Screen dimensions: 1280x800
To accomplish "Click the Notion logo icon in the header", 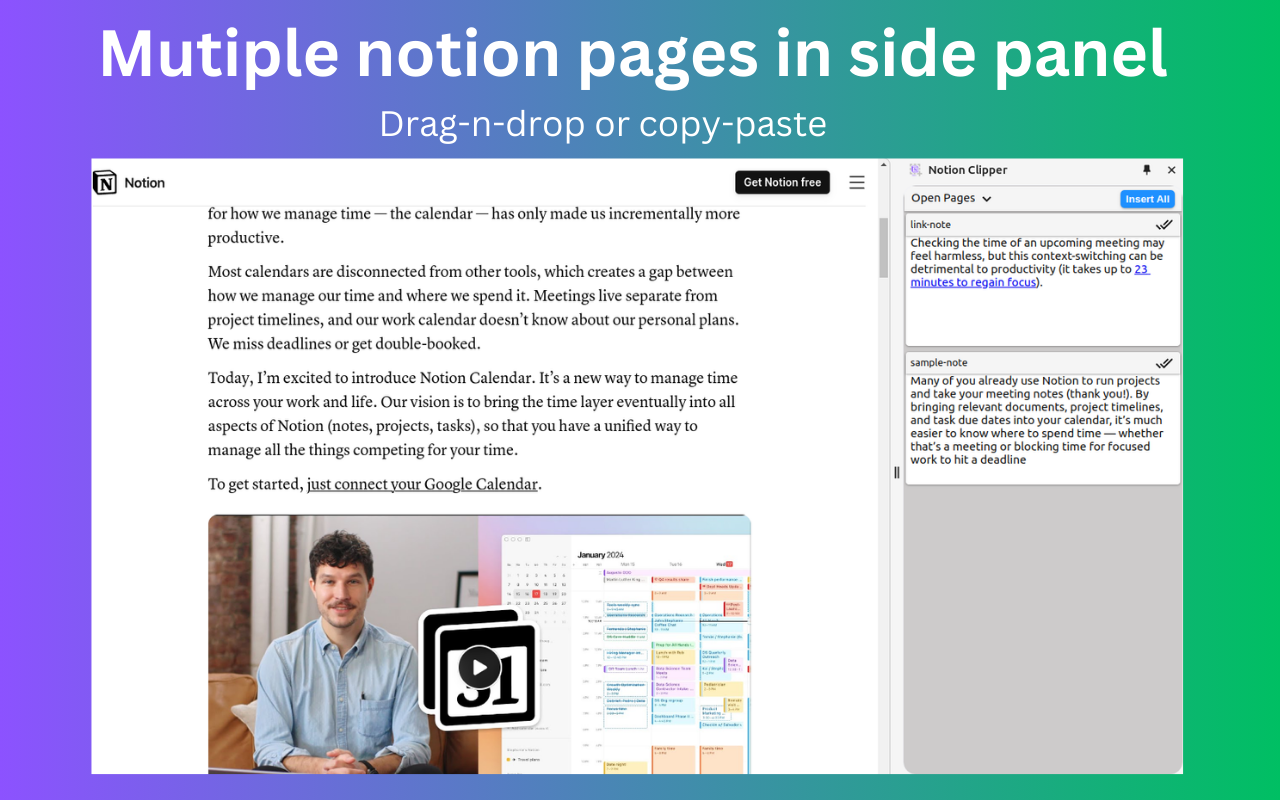I will point(104,182).
